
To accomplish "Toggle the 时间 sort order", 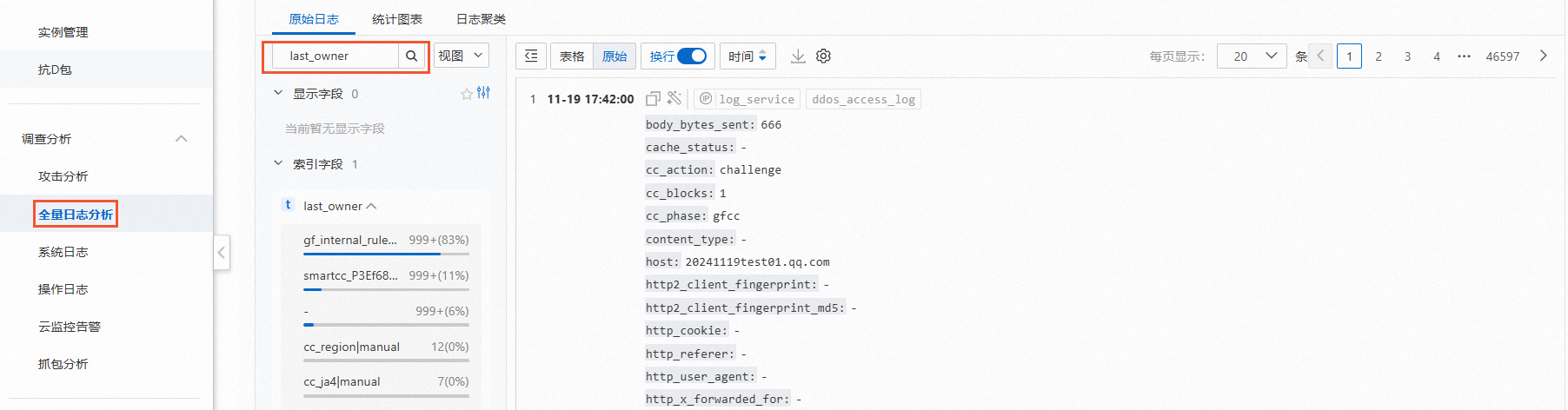I will click(747, 56).
